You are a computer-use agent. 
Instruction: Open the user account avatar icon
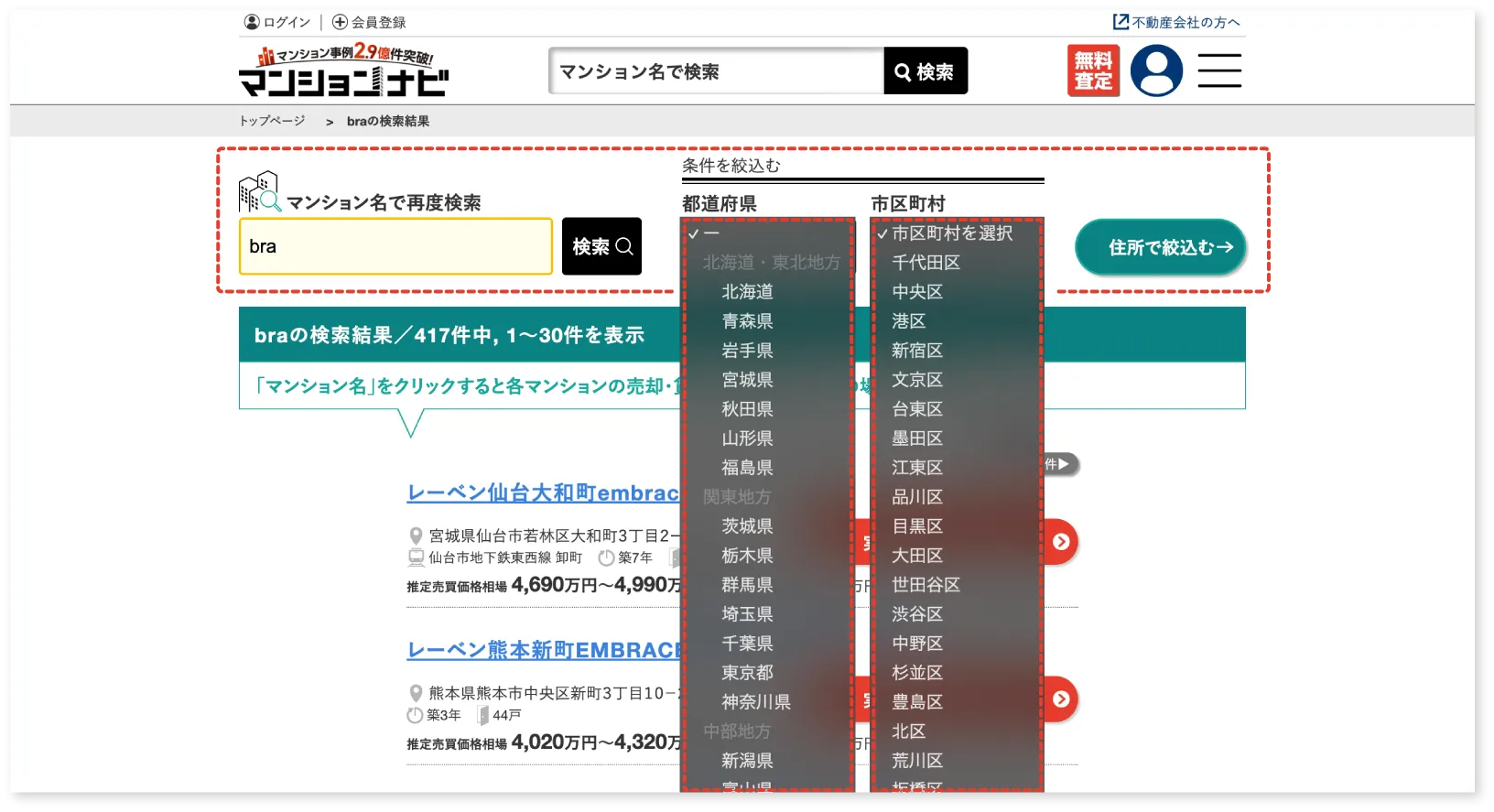(1156, 70)
